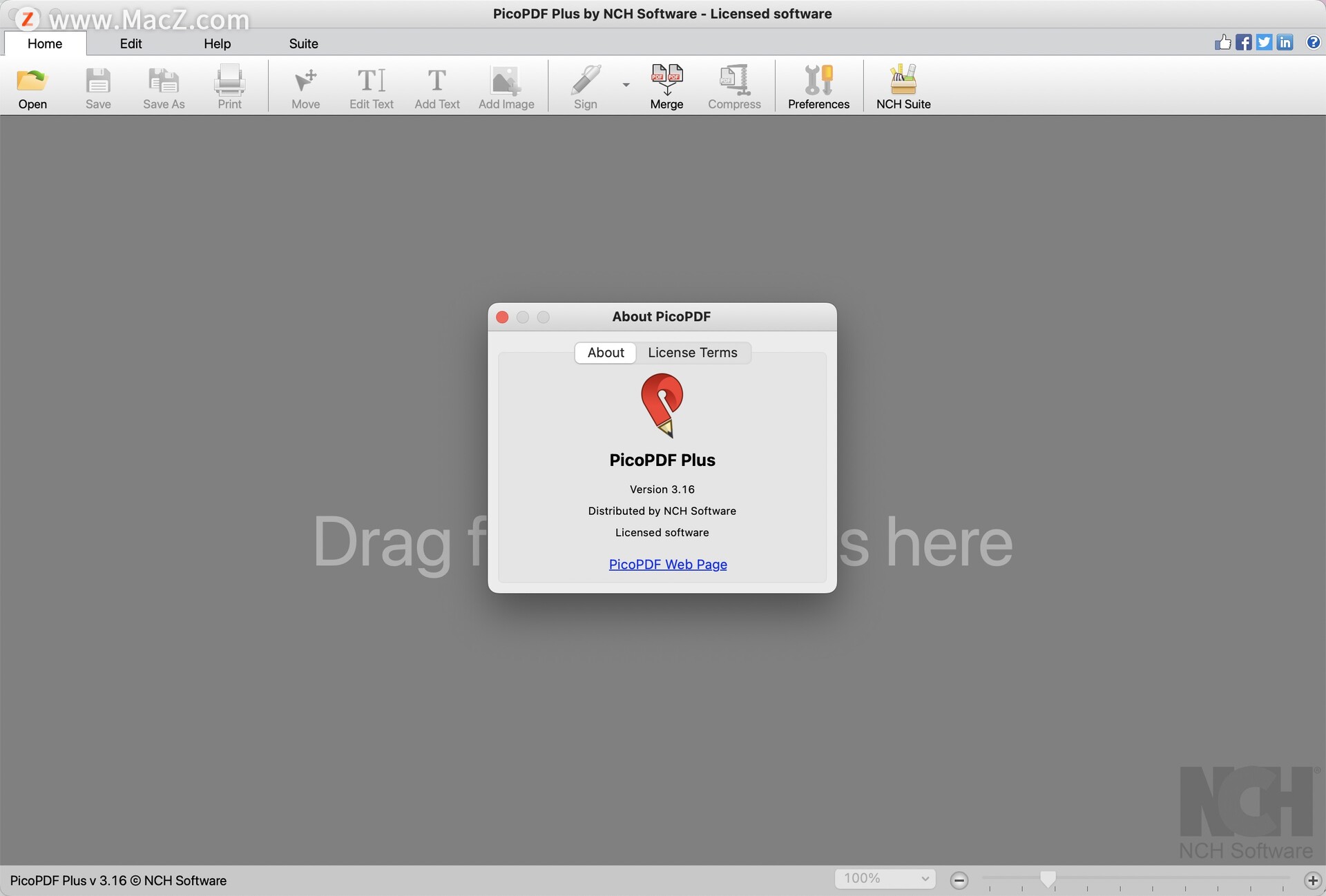
Task: Click the LinkedIn share icon
Action: click(1285, 43)
